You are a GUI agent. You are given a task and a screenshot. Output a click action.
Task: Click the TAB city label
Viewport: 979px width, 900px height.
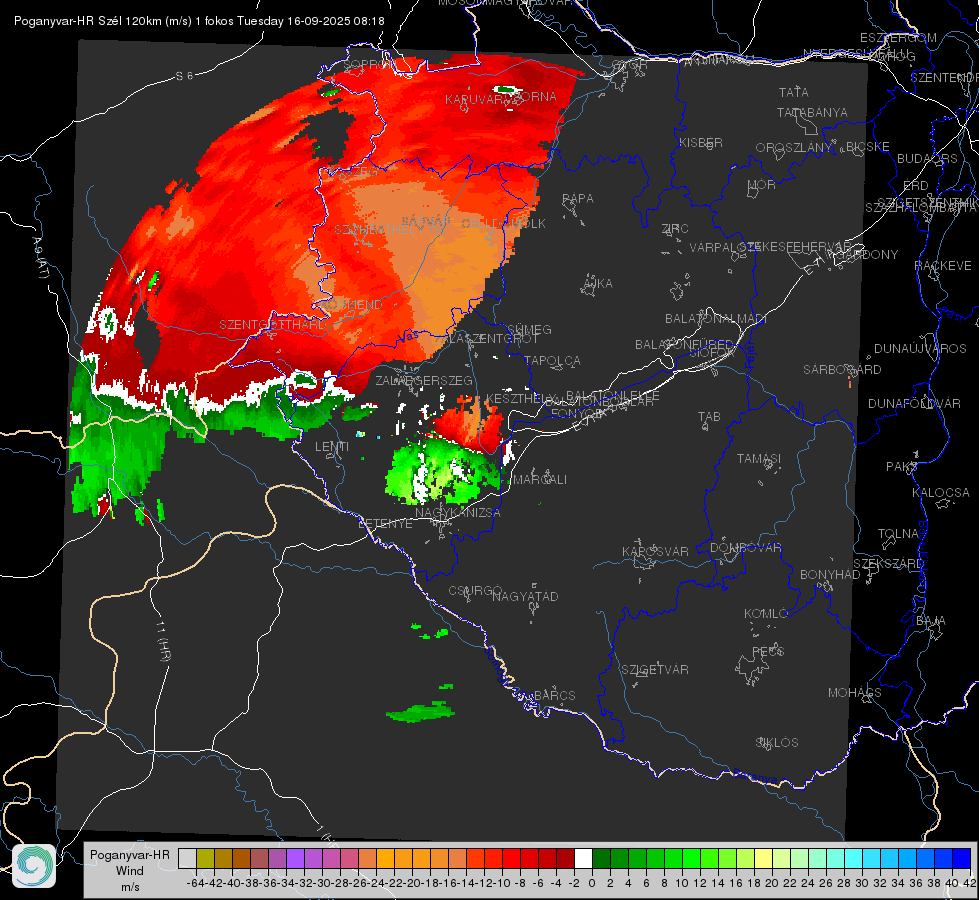pos(709,417)
